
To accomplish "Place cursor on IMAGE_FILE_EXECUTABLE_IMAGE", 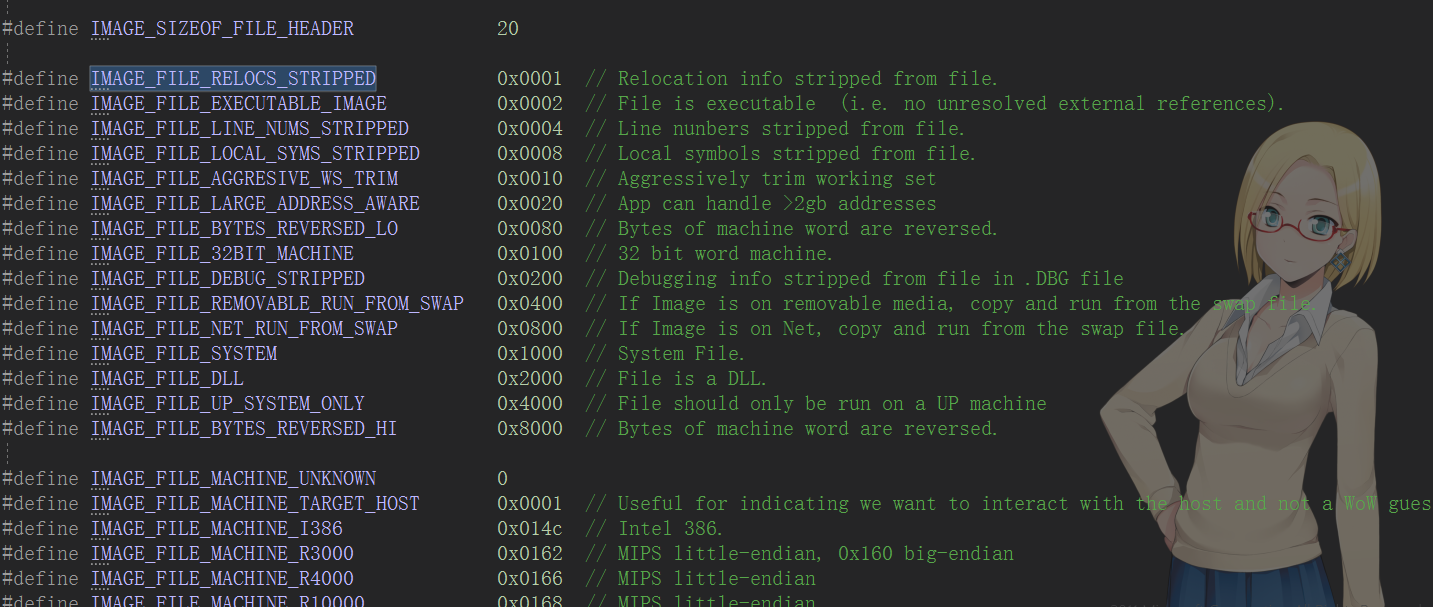I will tap(238, 104).
